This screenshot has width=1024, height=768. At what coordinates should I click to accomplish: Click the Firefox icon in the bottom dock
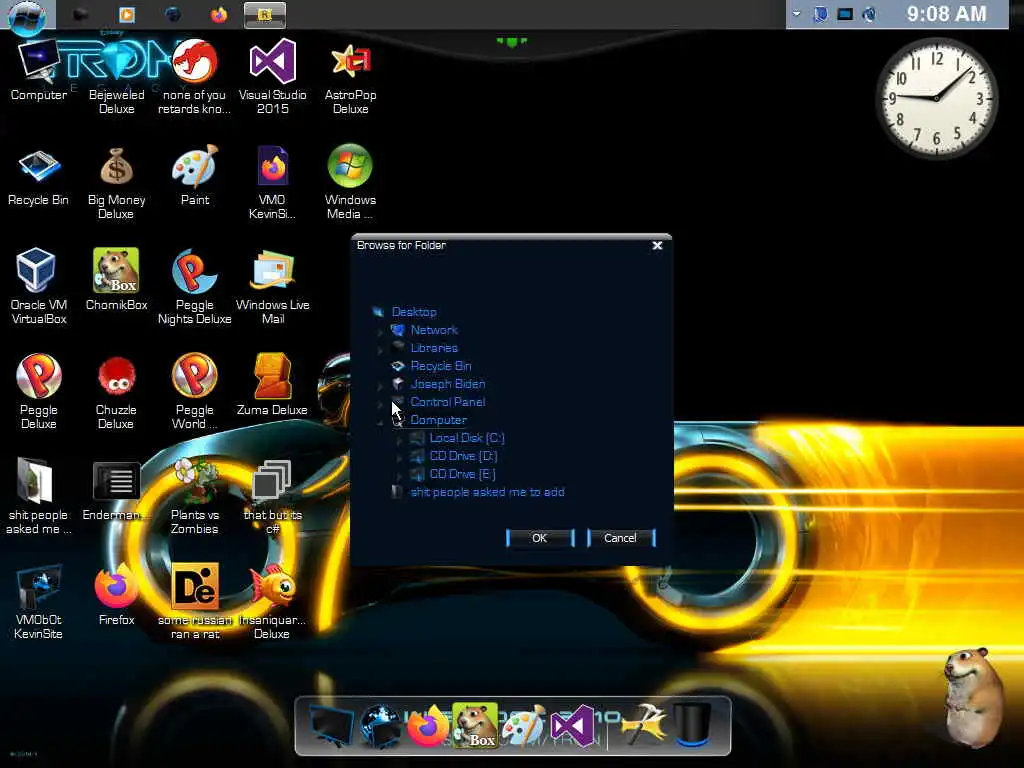[x=428, y=726]
